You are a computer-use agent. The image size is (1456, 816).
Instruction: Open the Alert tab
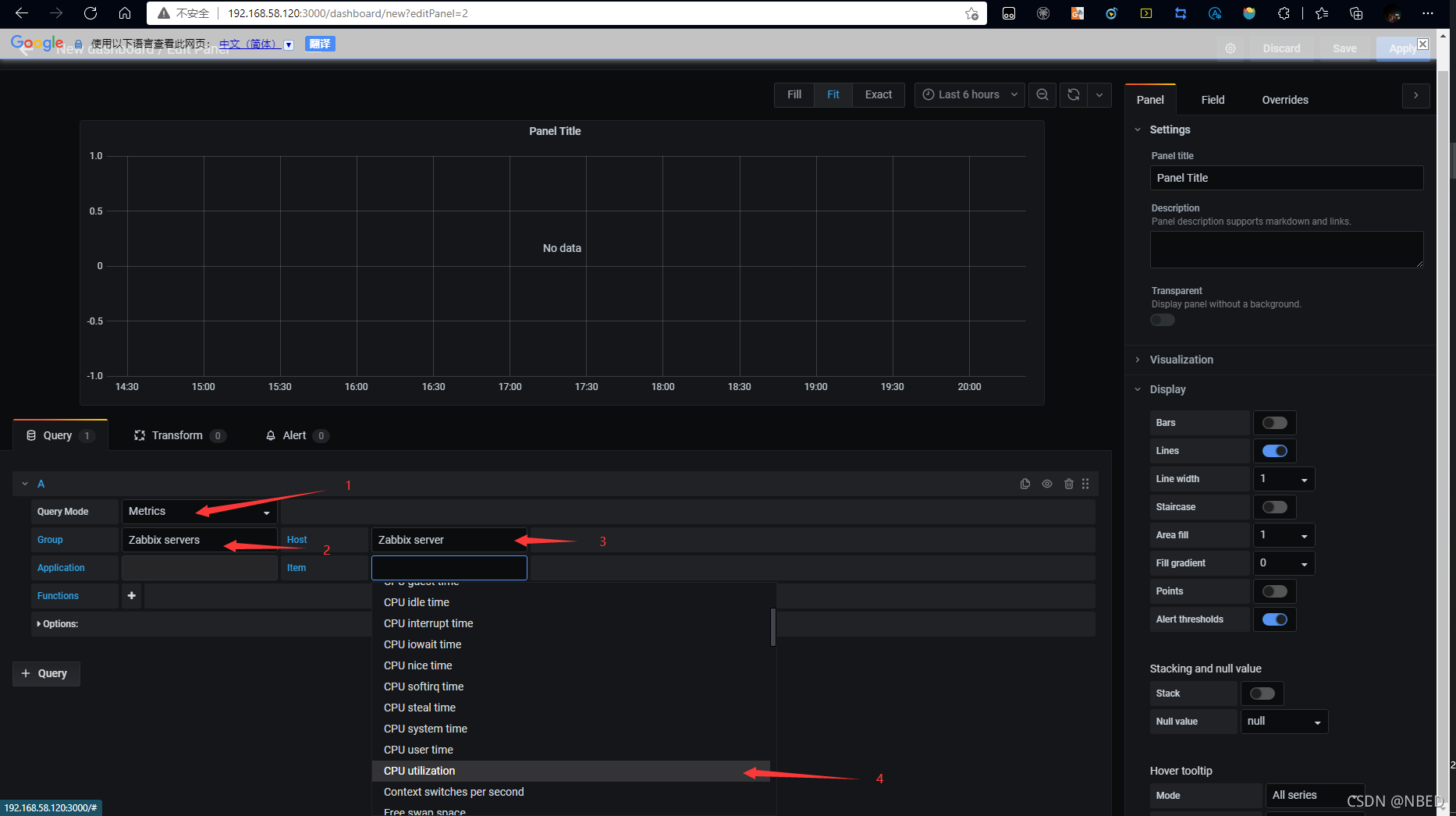click(297, 435)
